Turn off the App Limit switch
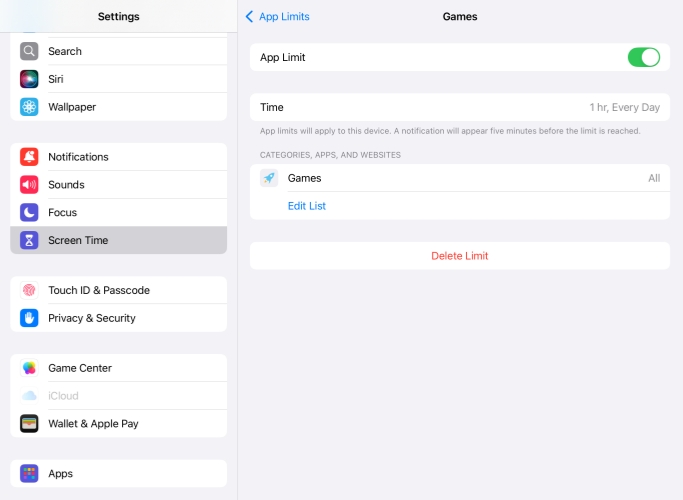683x500 pixels. [x=643, y=57]
